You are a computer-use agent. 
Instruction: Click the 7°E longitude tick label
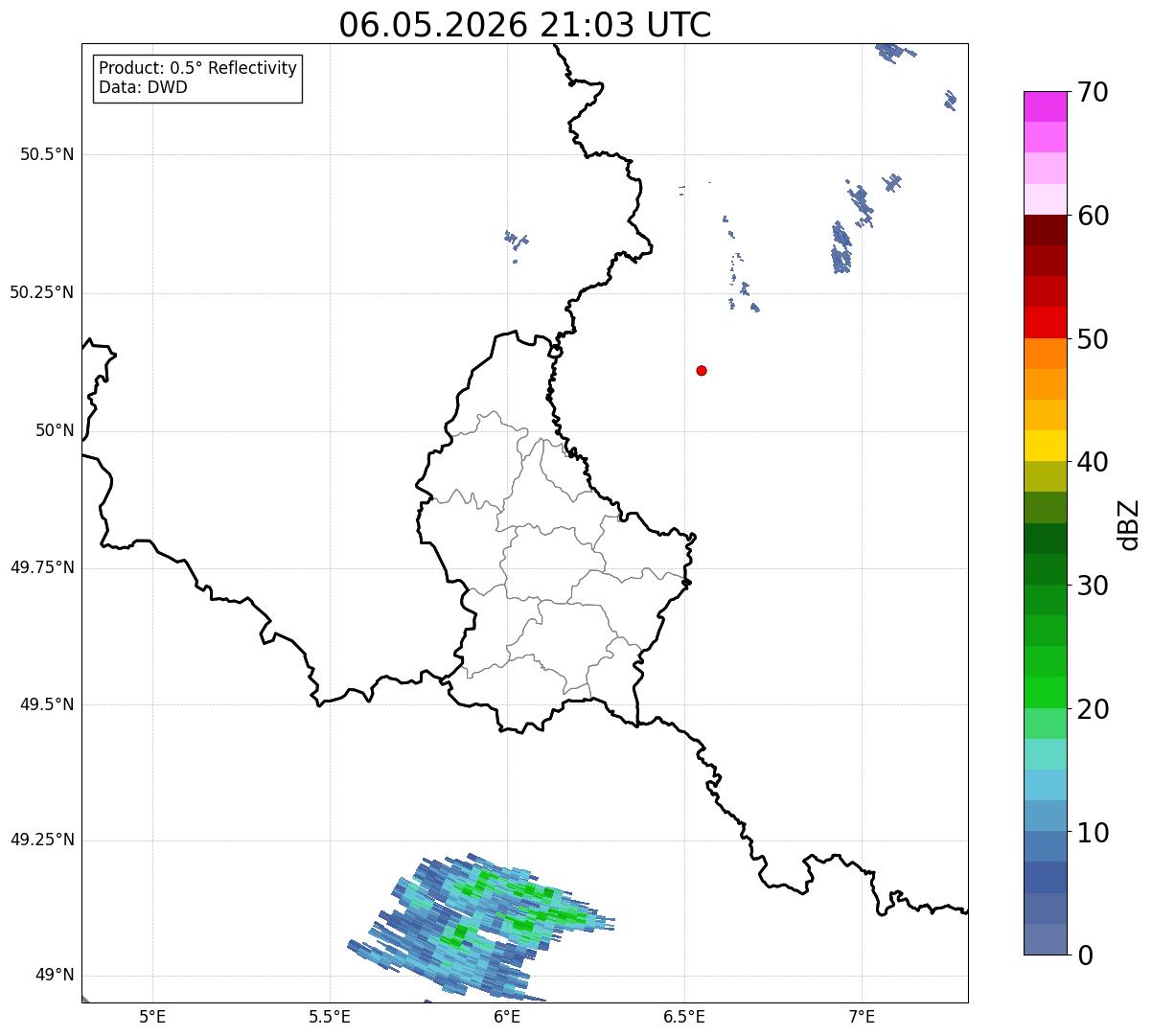point(863,1017)
